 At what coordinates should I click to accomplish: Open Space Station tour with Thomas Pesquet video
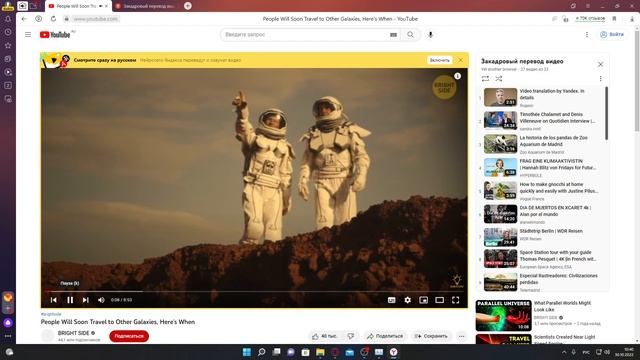tap(541, 259)
